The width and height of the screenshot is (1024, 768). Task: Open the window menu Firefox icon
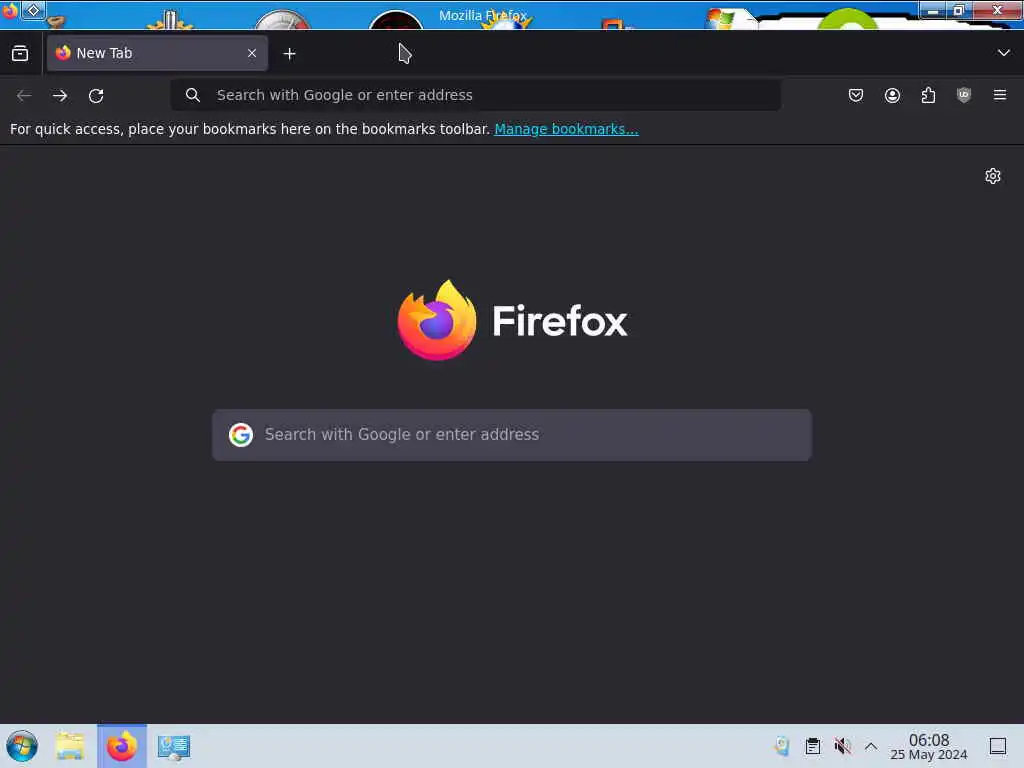coord(9,10)
